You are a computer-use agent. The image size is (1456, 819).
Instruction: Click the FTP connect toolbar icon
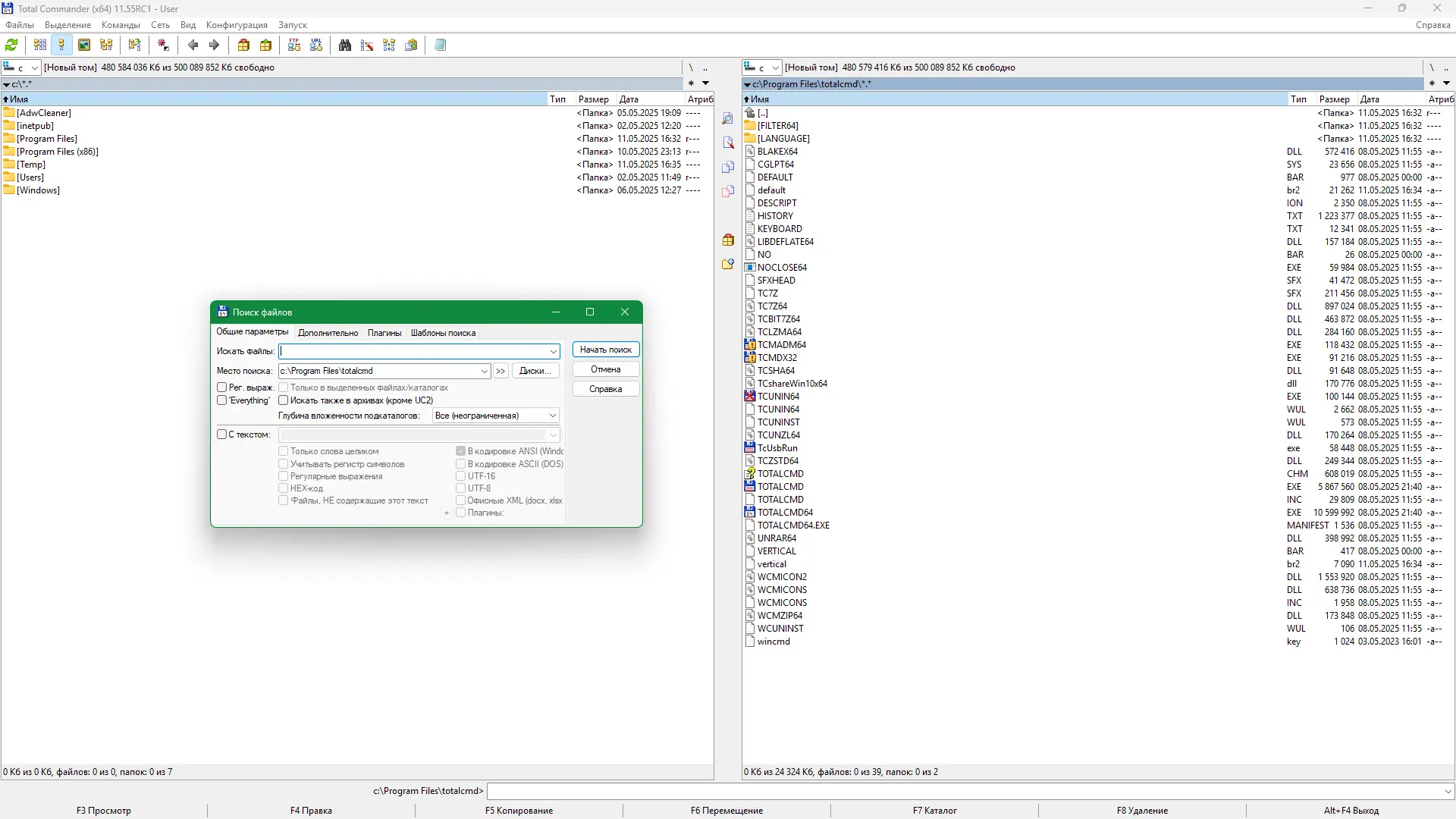tap(294, 45)
